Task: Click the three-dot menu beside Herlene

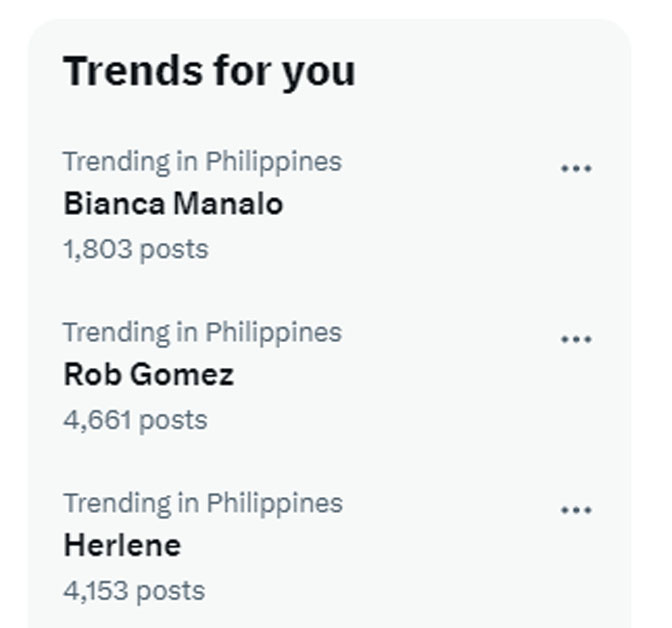Action: (576, 510)
